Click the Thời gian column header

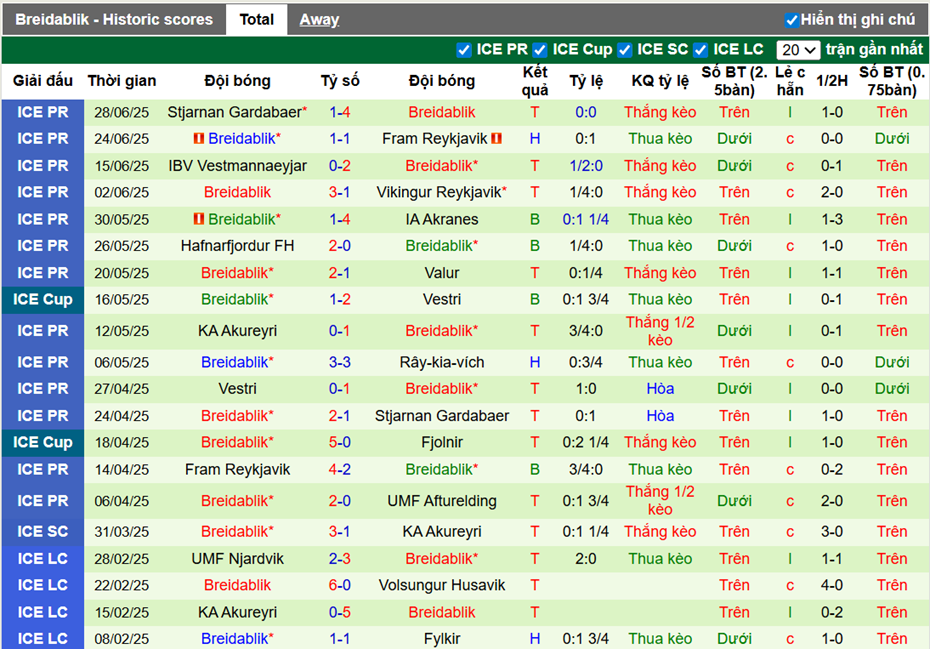[122, 81]
